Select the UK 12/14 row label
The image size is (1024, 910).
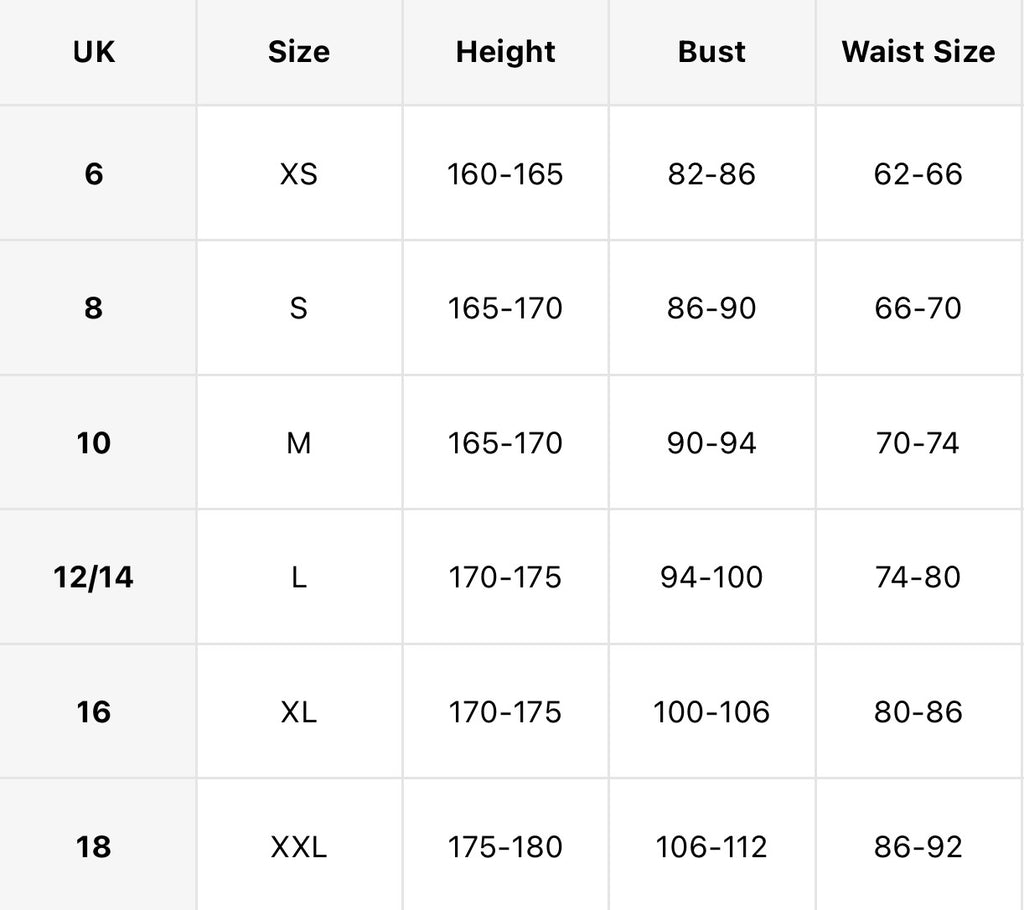tap(93, 577)
